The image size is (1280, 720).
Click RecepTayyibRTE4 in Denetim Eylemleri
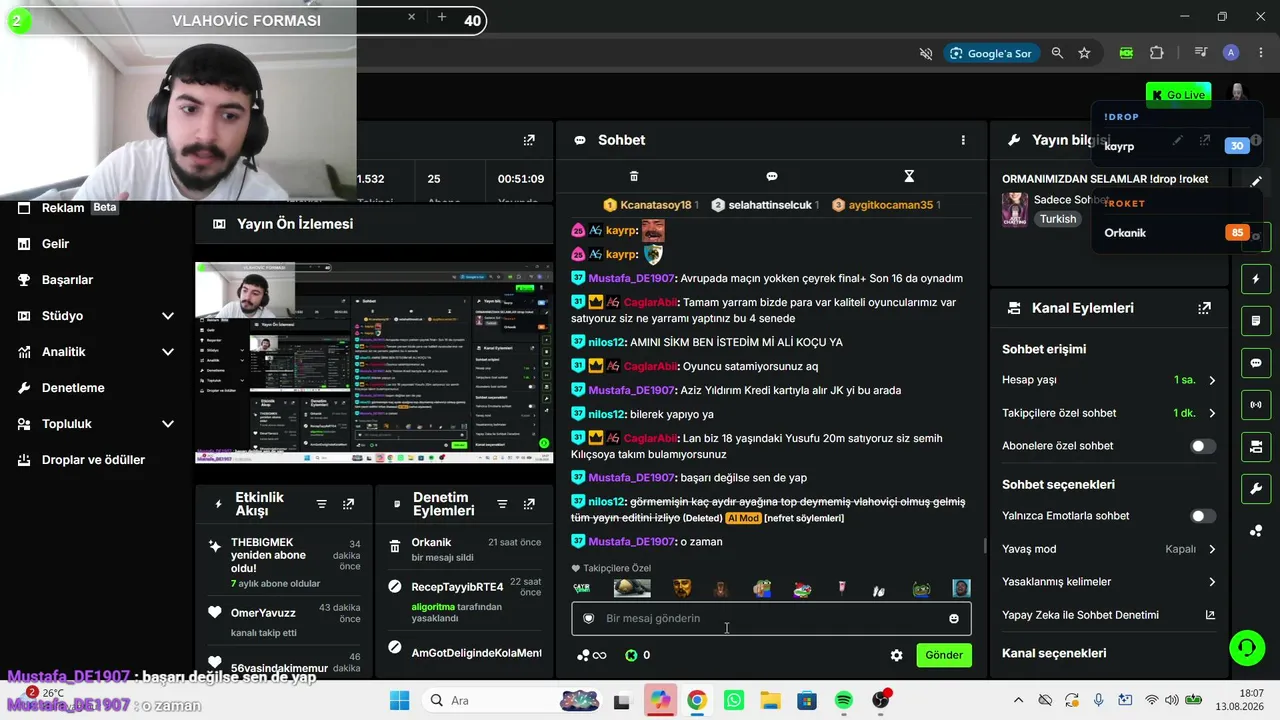click(x=457, y=587)
